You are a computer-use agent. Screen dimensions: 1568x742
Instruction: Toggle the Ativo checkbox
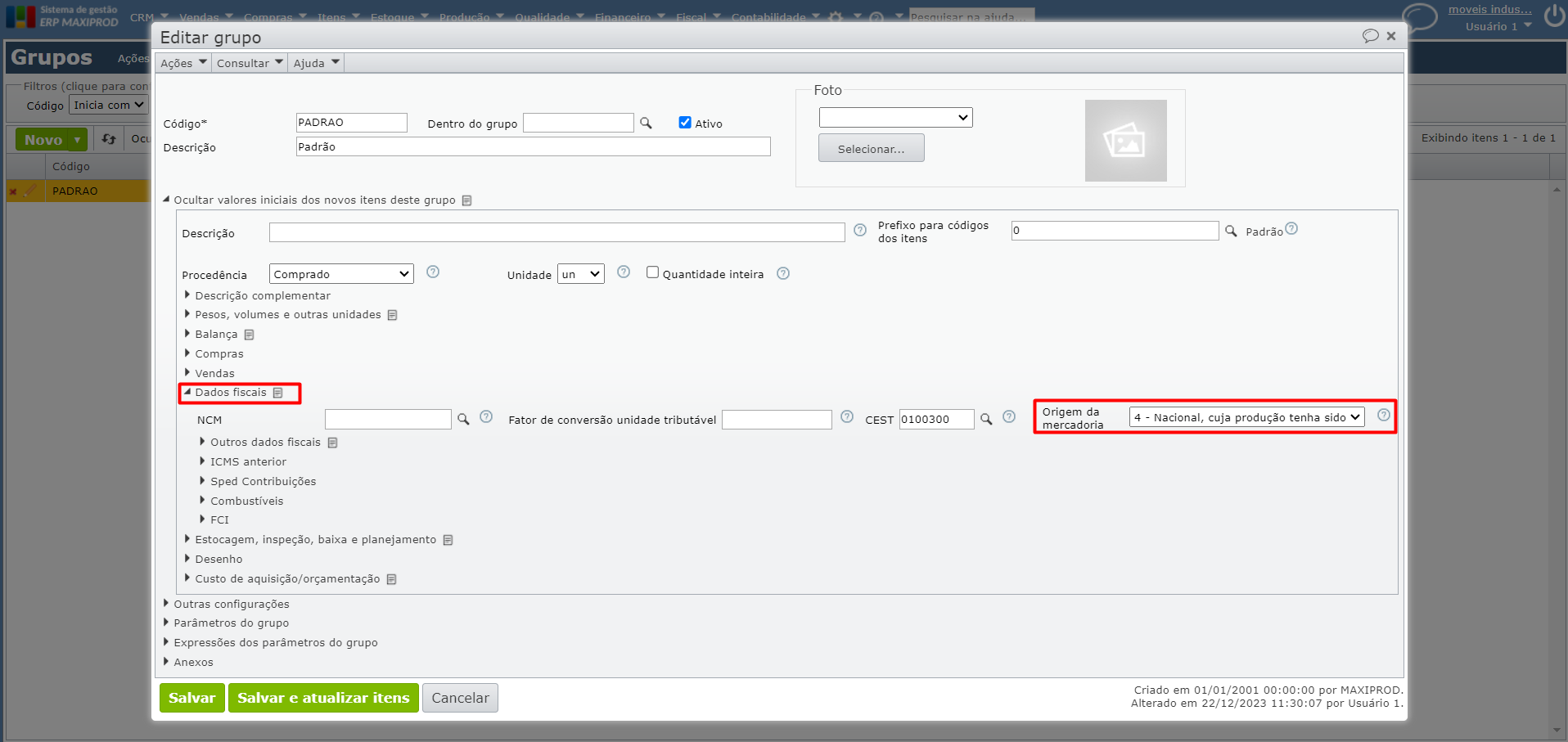[x=685, y=123]
